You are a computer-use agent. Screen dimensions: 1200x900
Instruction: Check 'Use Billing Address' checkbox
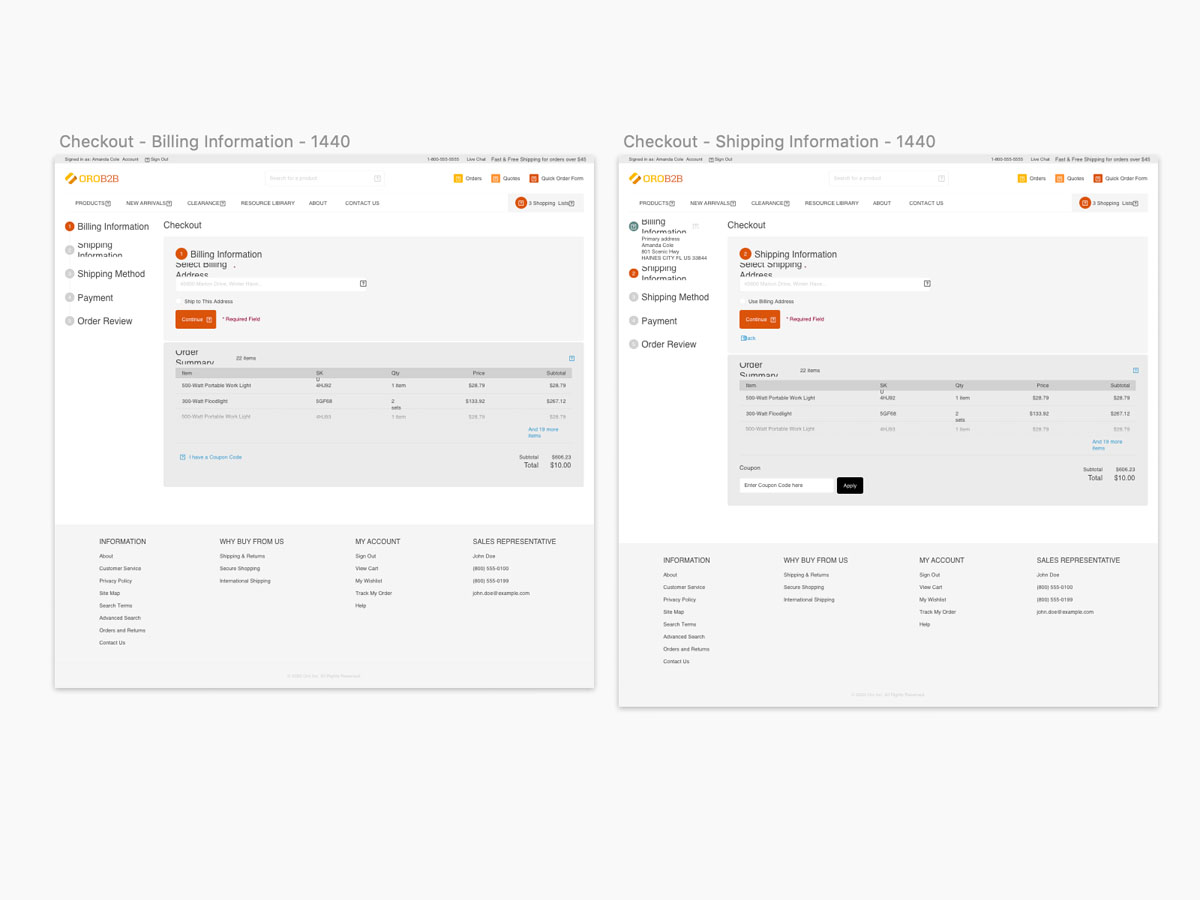[x=744, y=301]
